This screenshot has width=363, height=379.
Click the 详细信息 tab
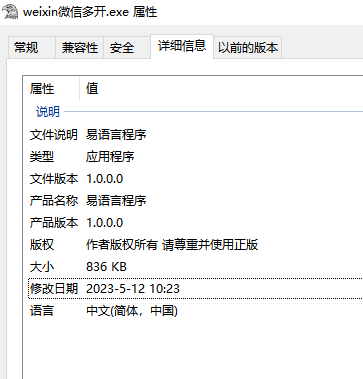point(182,46)
